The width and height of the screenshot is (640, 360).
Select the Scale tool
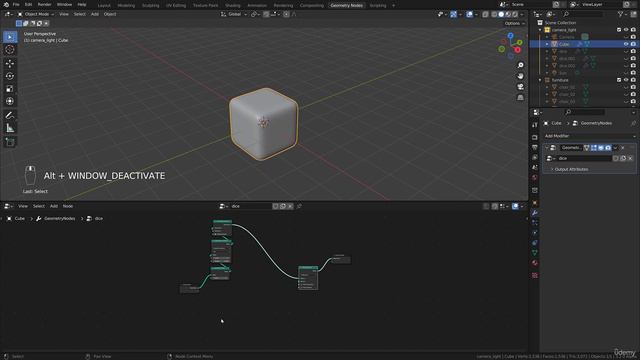[10, 89]
